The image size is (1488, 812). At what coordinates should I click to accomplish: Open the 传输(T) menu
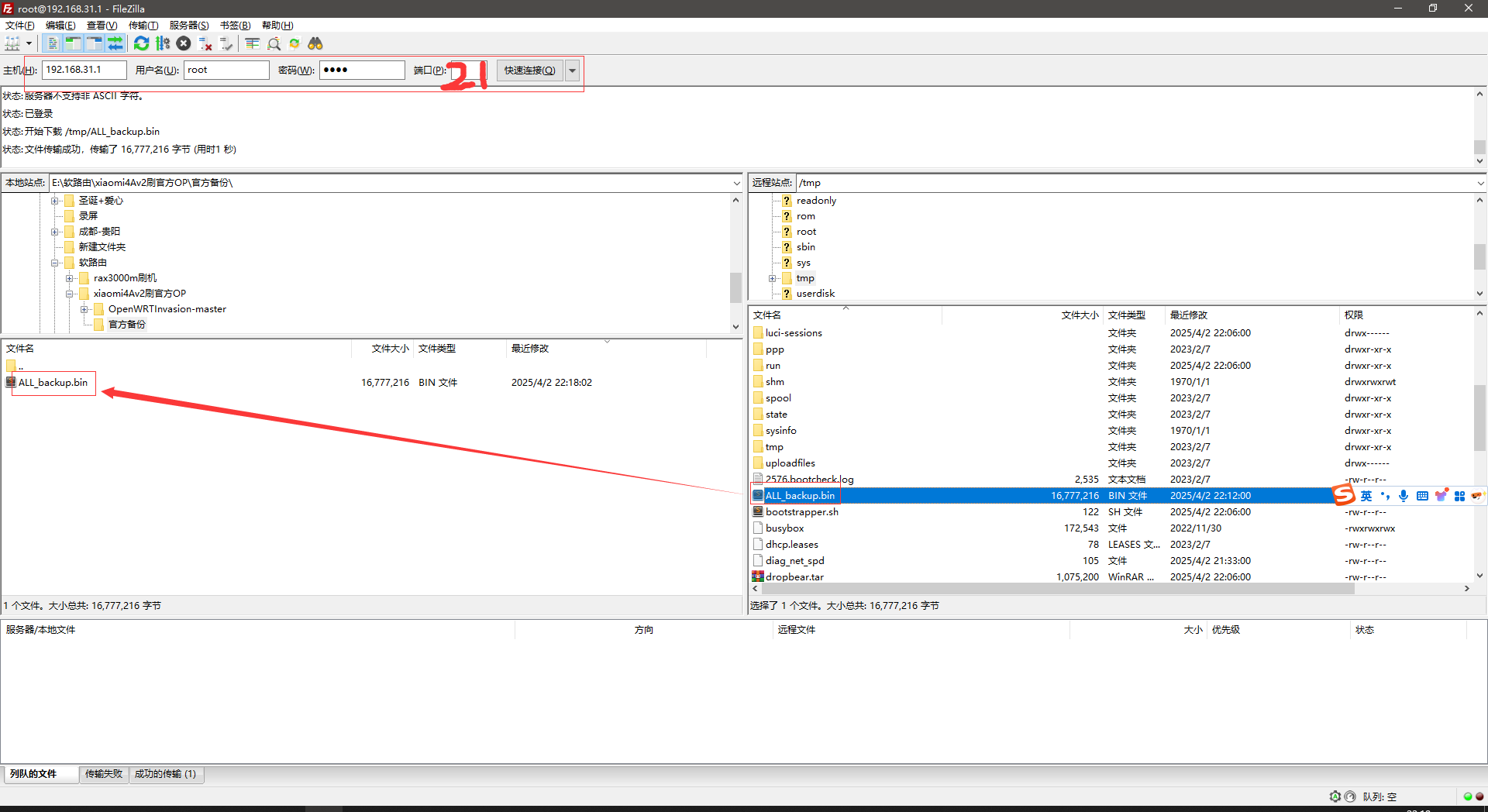point(143,26)
